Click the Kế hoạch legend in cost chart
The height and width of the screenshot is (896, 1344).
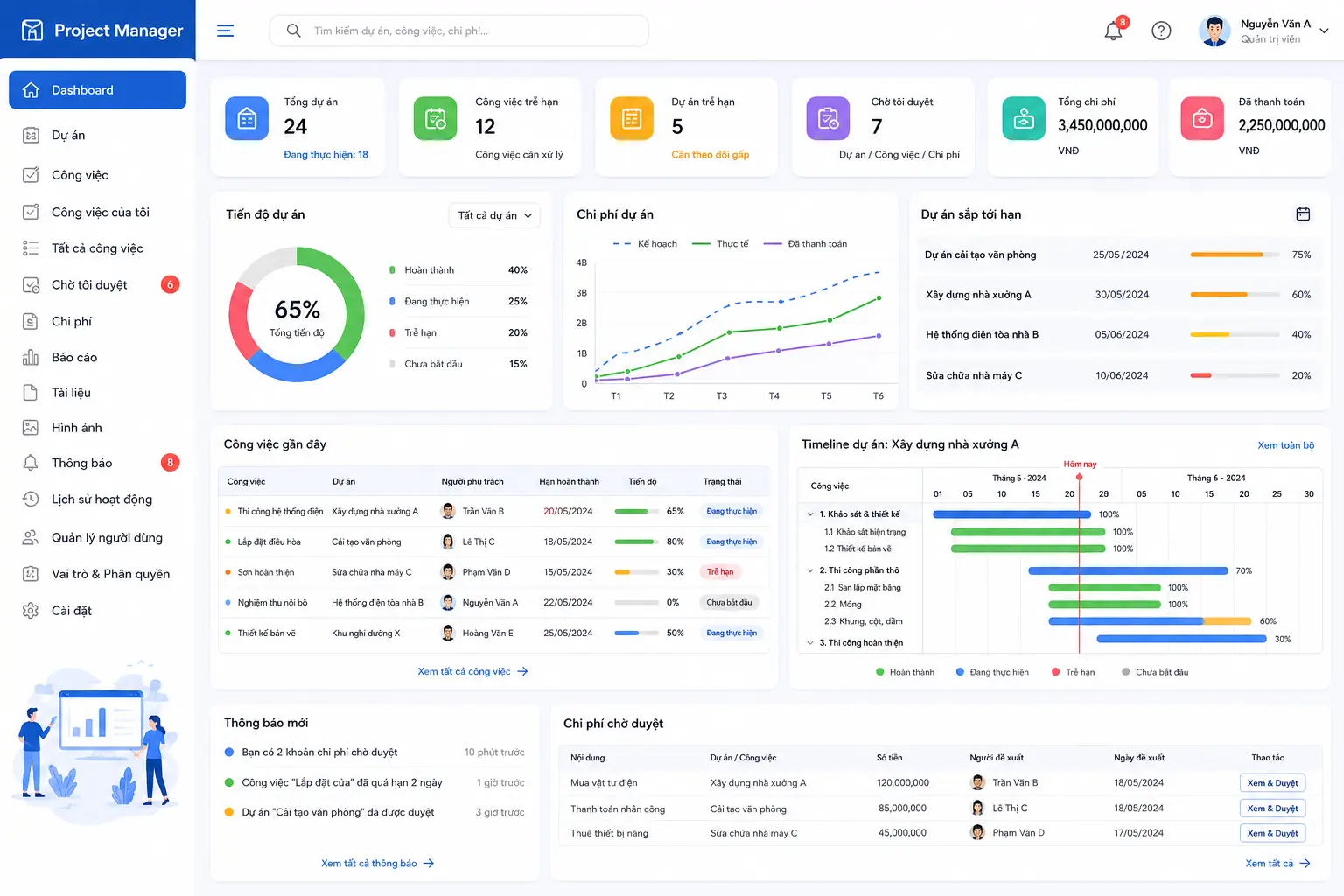pos(646,244)
